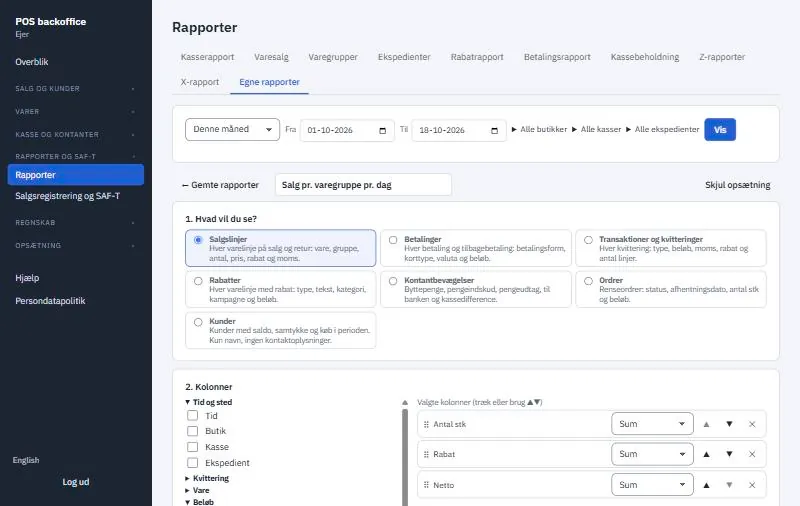Image resolution: width=800 pixels, height=506 pixels.
Task: Expand the Alle ekspedienter filter
Action: click(x=662, y=130)
